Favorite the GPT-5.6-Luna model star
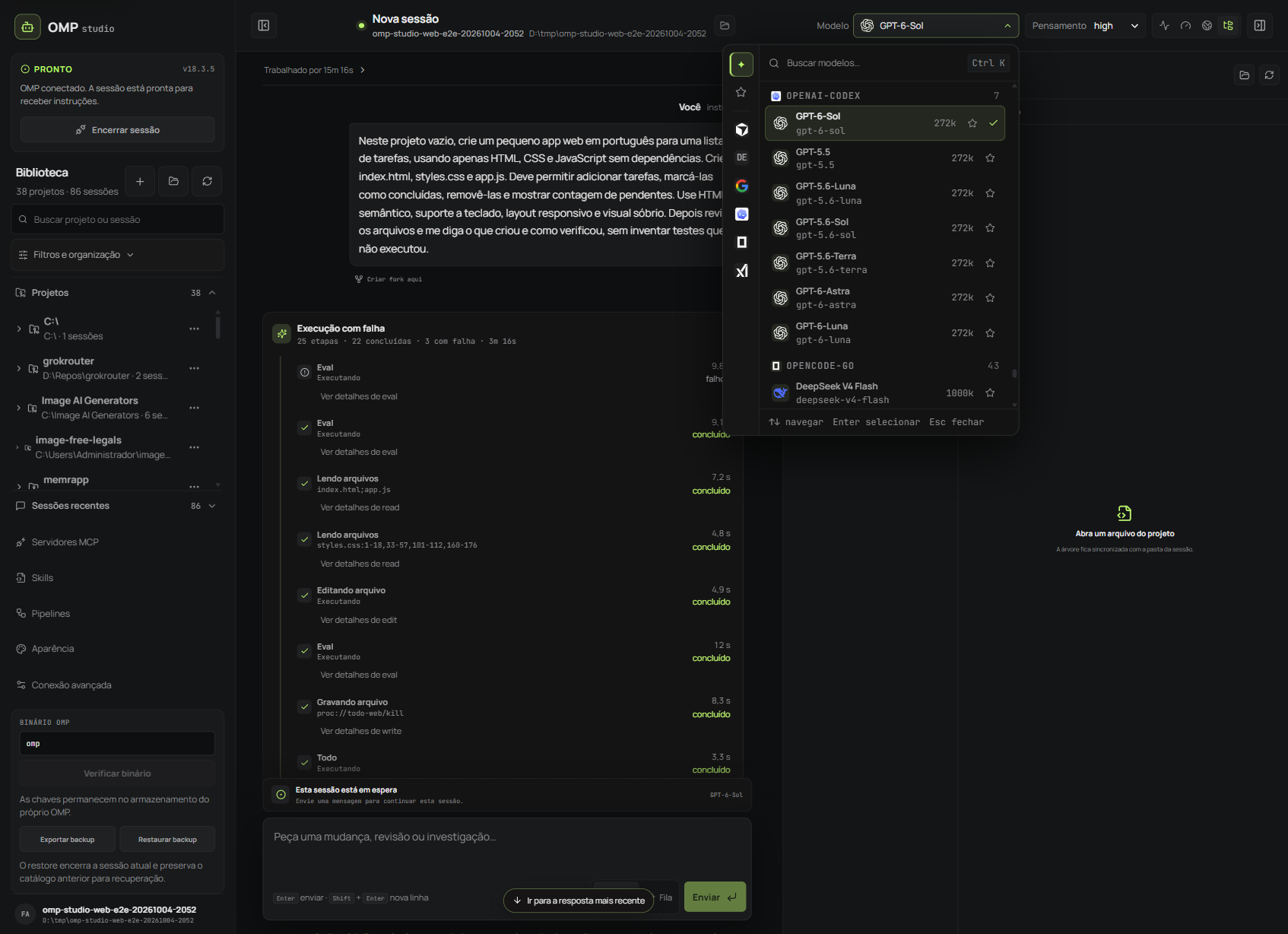 click(990, 193)
